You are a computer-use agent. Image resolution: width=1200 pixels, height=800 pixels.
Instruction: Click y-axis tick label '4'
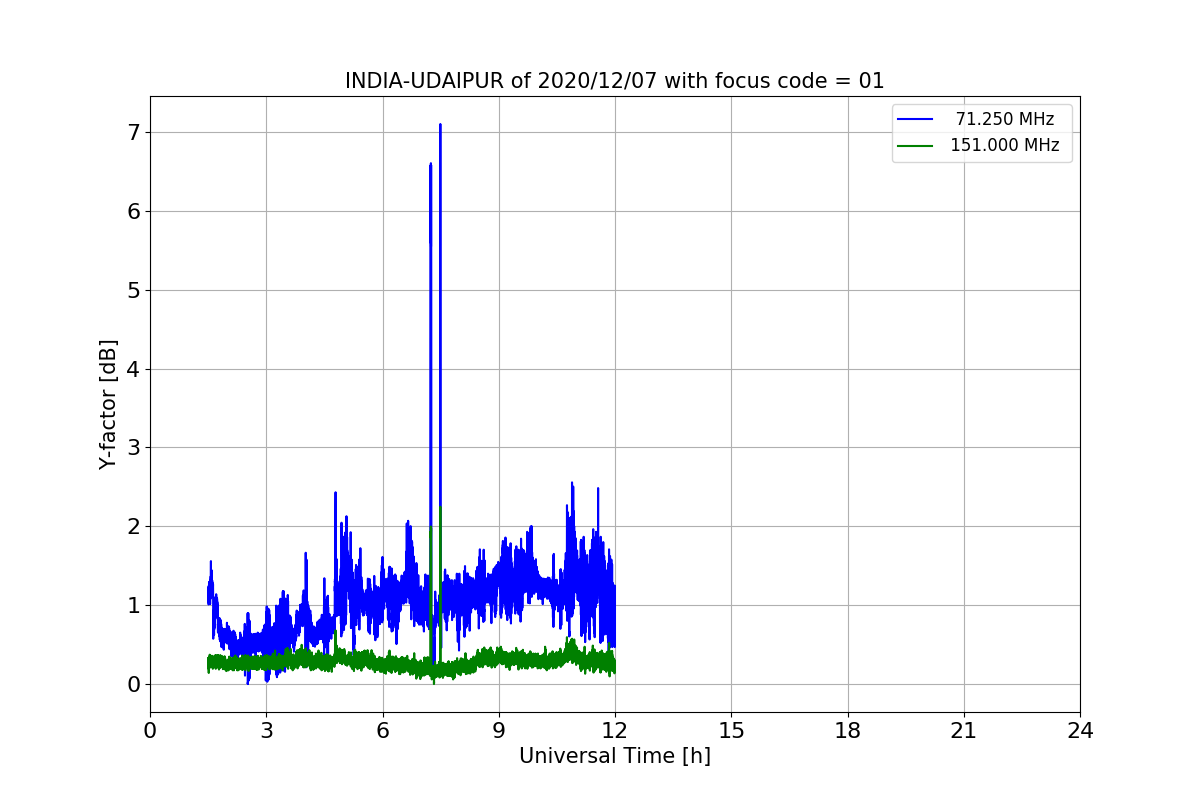click(133, 369)
